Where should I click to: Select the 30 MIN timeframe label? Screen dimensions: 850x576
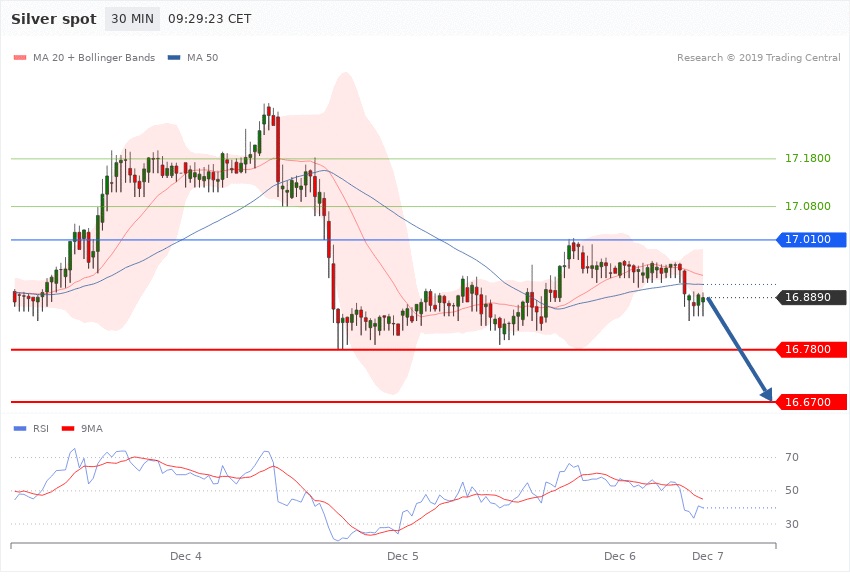133,19
